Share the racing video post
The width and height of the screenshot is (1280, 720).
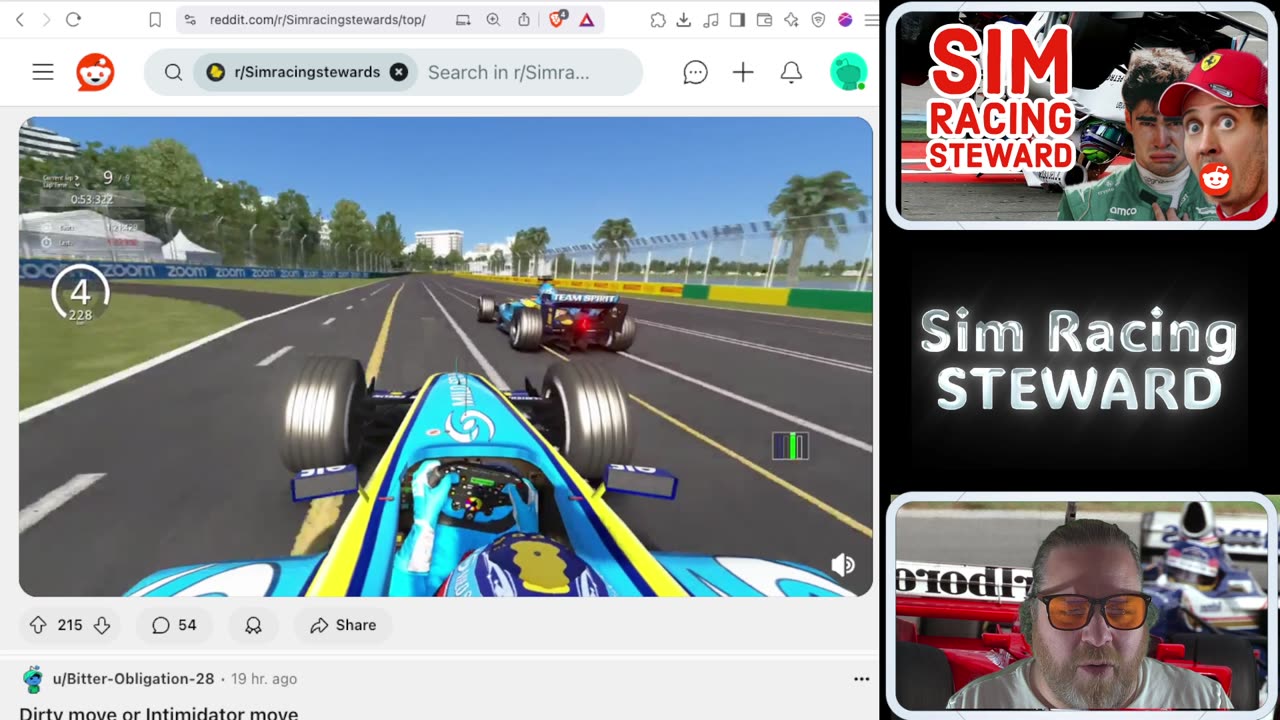tap(343, 625)
